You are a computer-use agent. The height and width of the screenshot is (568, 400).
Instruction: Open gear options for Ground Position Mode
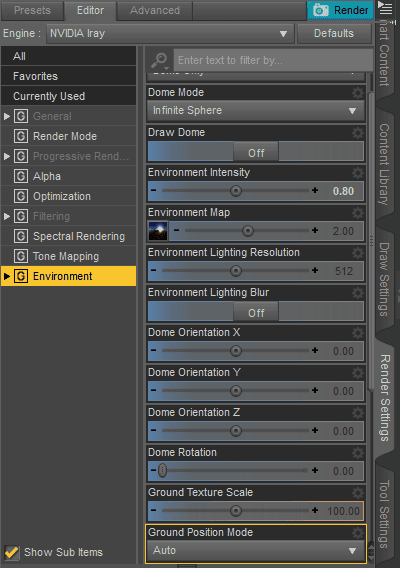[358, 532]
